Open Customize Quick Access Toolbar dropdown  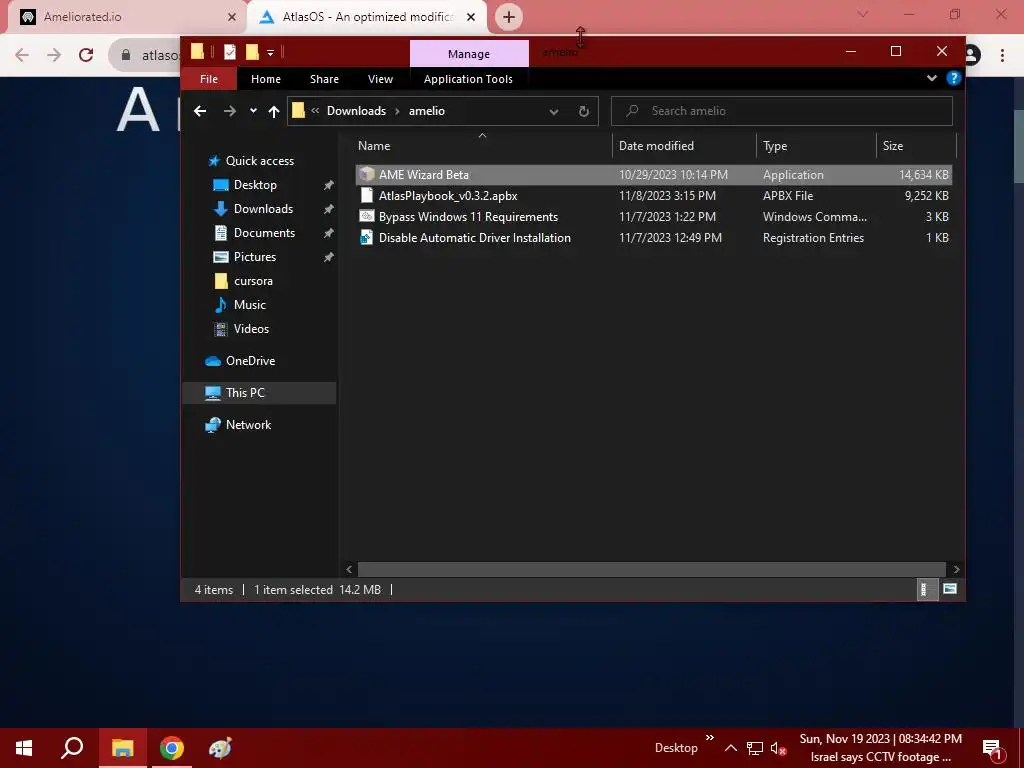[270, 52]
